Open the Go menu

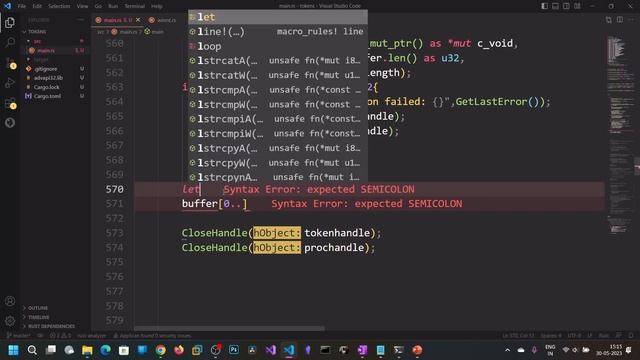[98, 6]
